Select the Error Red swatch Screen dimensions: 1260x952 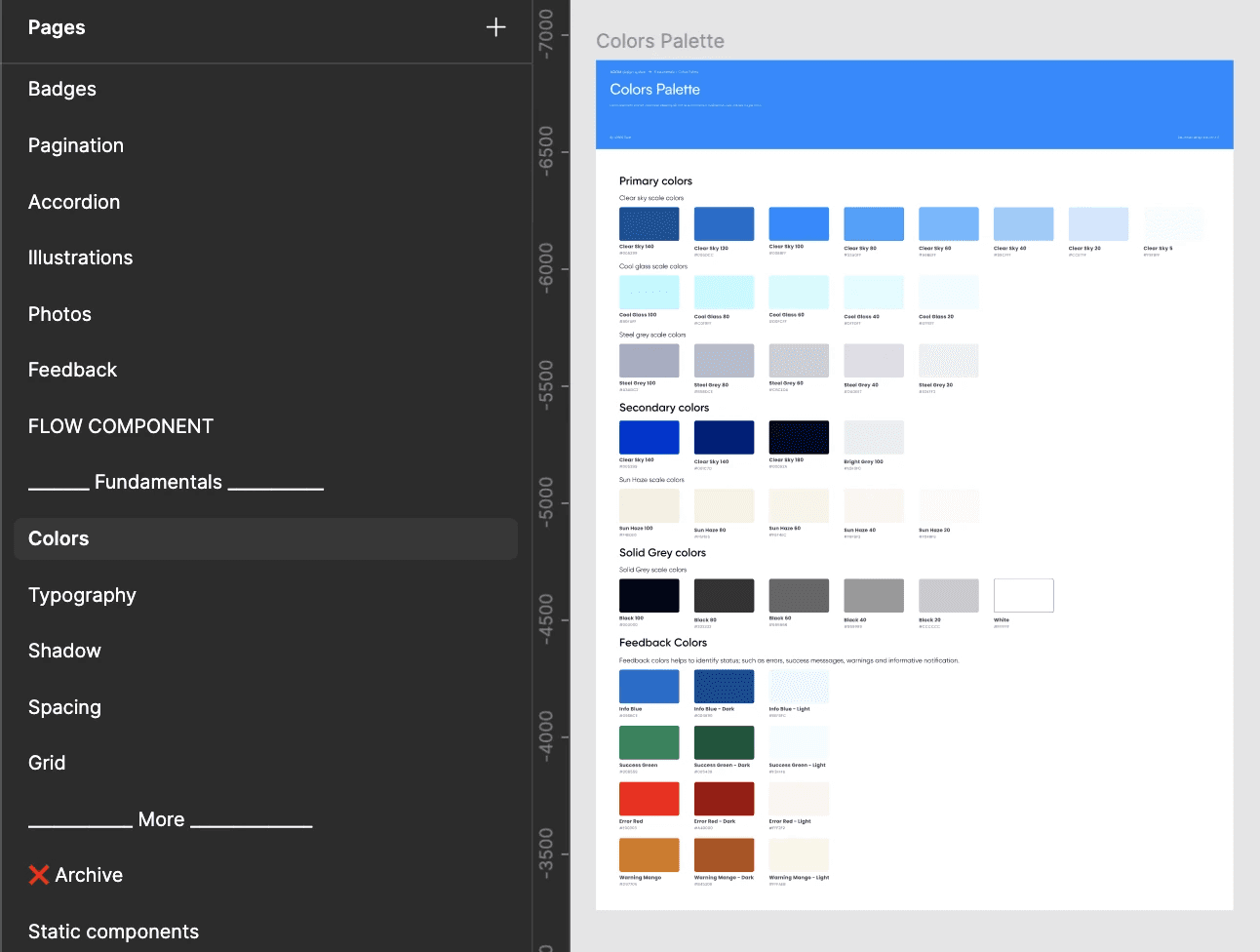650,798
